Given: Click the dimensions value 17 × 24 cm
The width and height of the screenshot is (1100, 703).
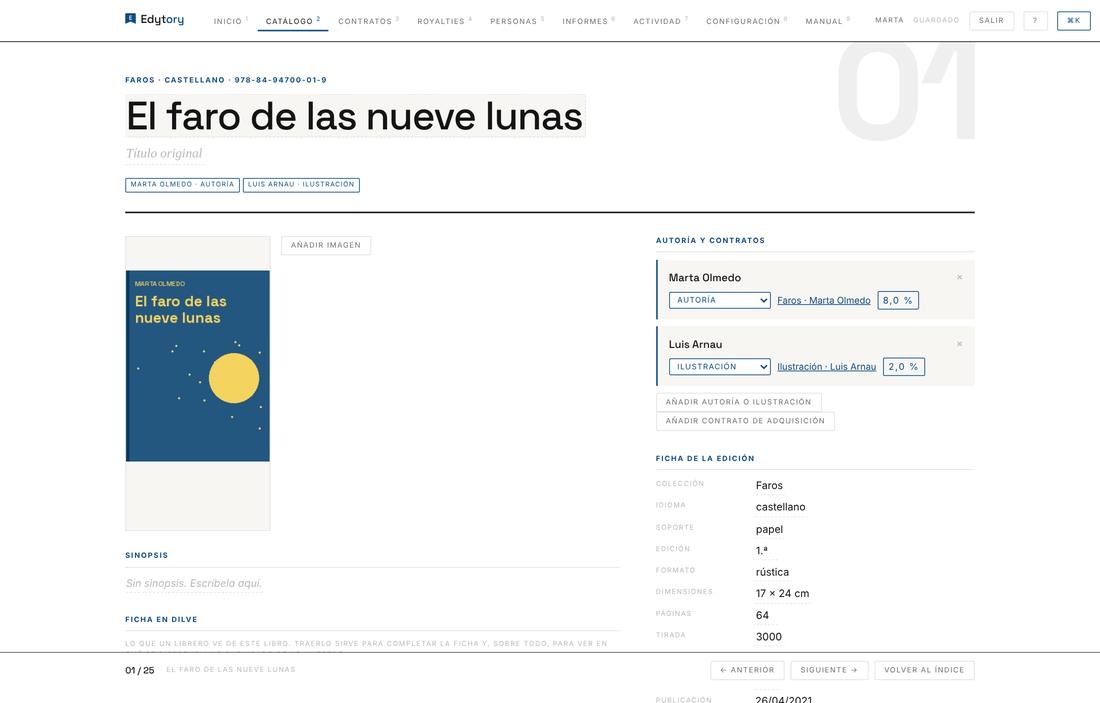Looking at the screenshot, I should point(782,594).
